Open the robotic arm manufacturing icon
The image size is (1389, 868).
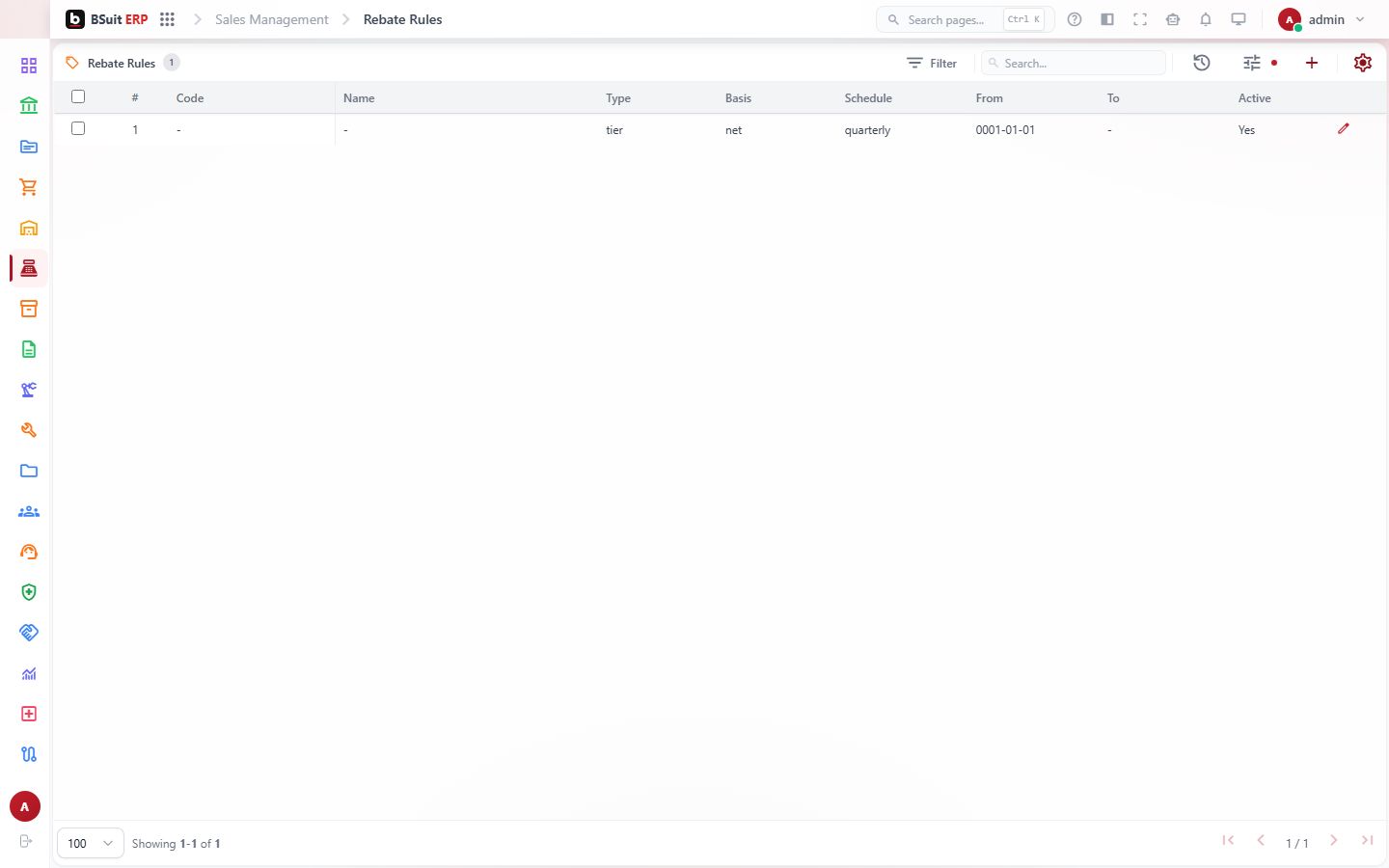(x=29, y=390)
